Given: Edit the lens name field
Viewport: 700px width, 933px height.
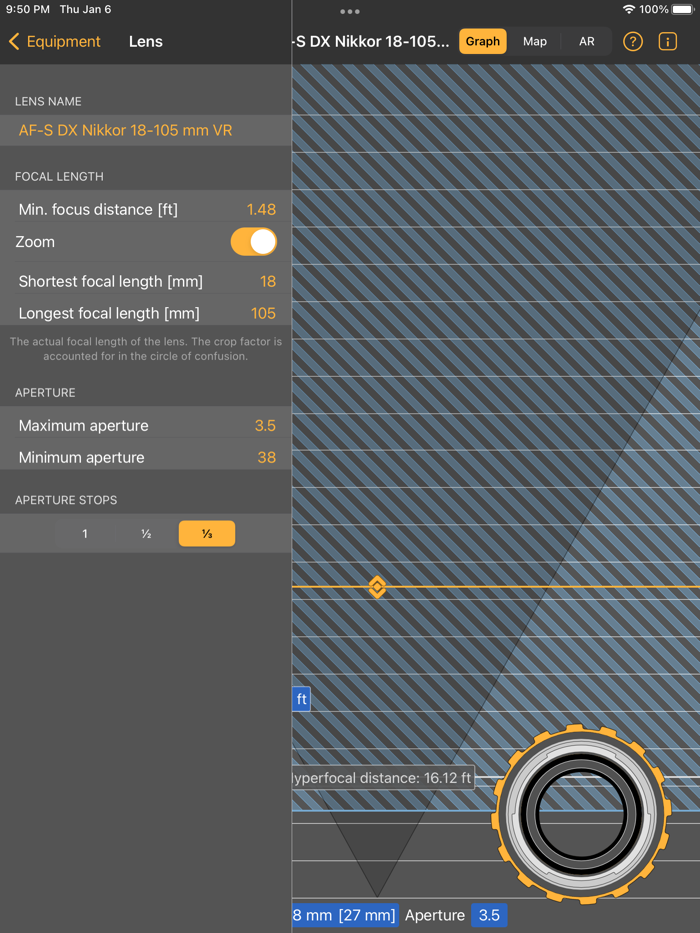Looking at the screenshot, I should coord(146,130).
